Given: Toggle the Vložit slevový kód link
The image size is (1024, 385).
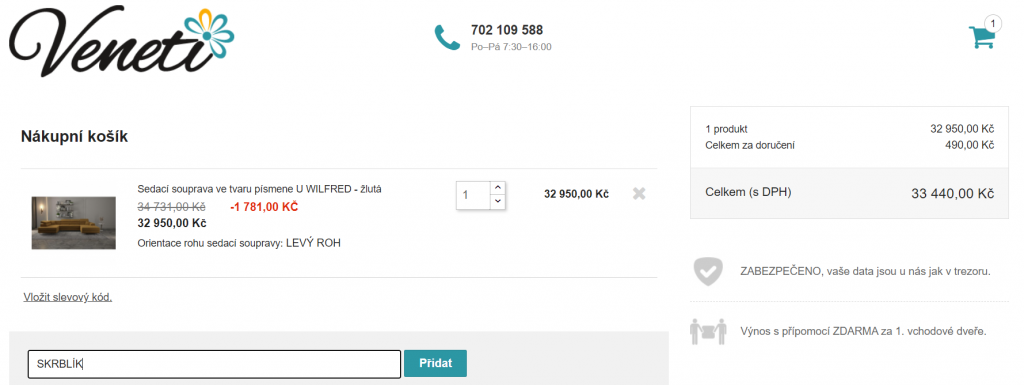Looking at the screenshot, I should (68, 297).
